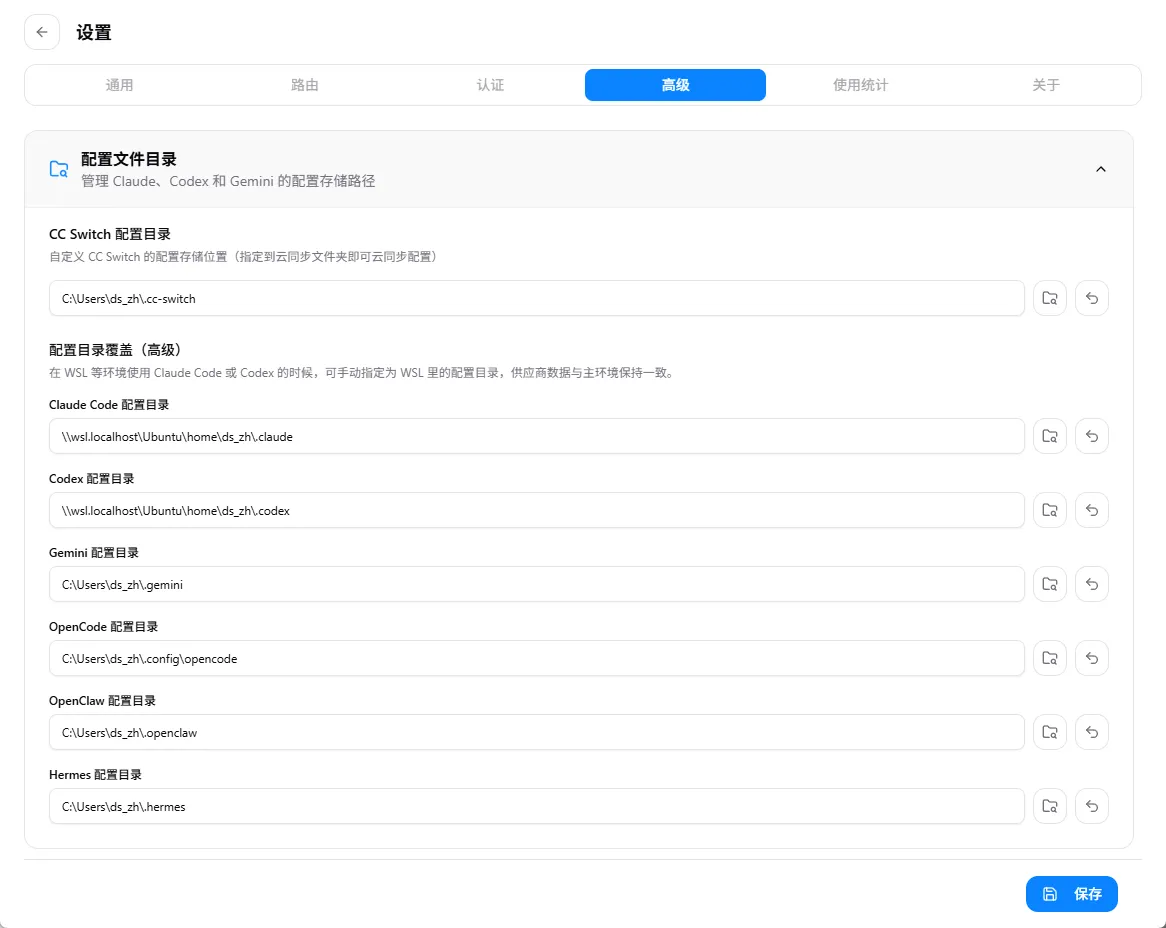Click the Claude Code 配置目录 label

[x=109, y=405]
